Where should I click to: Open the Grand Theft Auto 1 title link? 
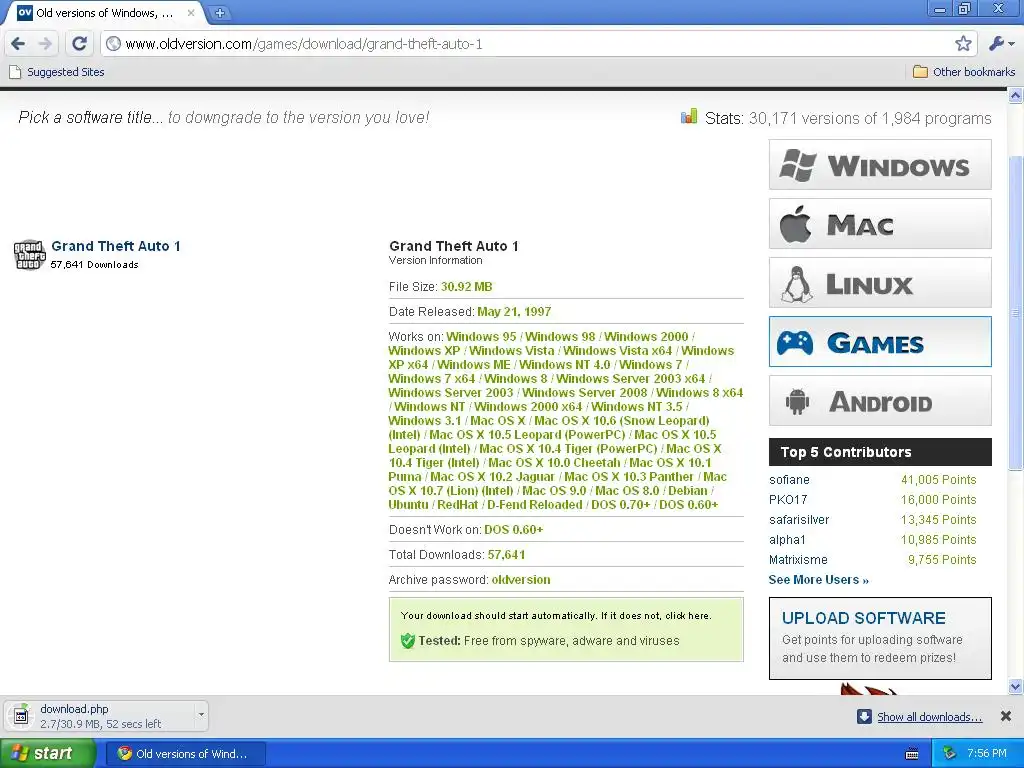click(x=116, y=246)
